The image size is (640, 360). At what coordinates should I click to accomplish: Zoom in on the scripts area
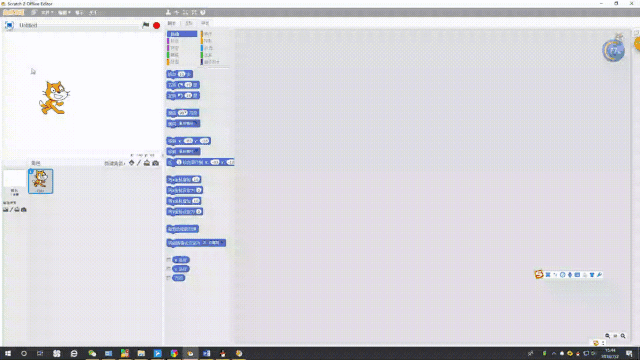(623, 336)
